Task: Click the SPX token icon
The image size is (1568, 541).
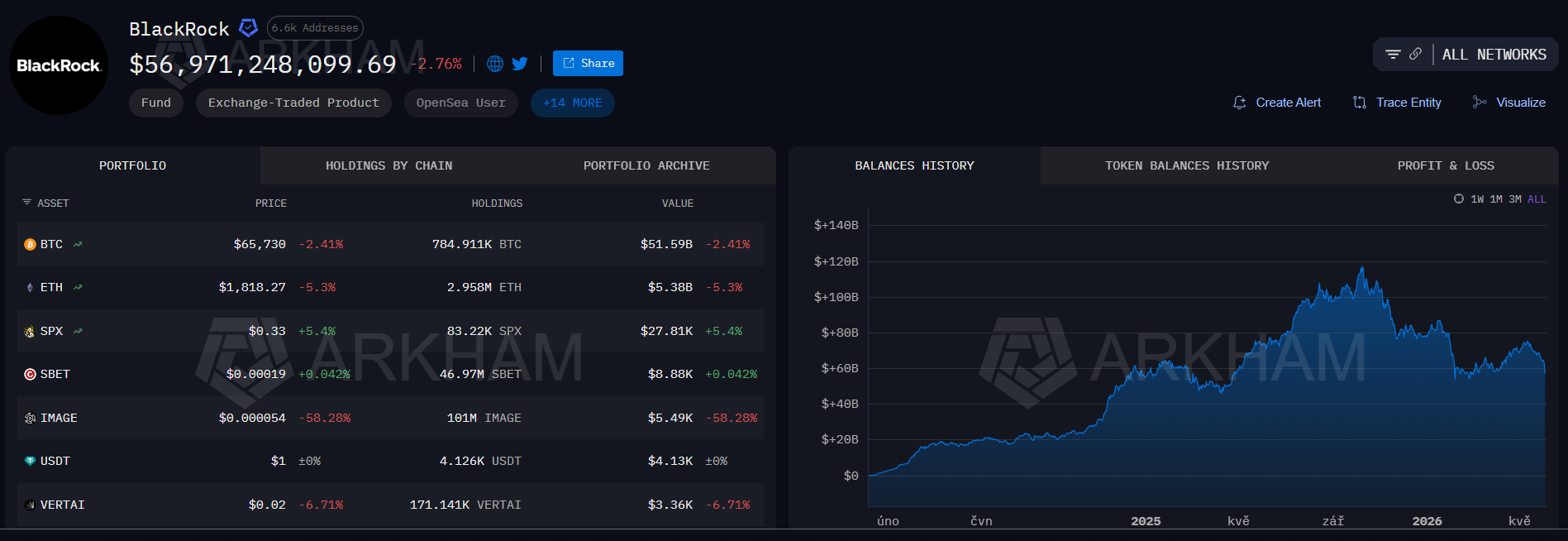Action: 30,331
